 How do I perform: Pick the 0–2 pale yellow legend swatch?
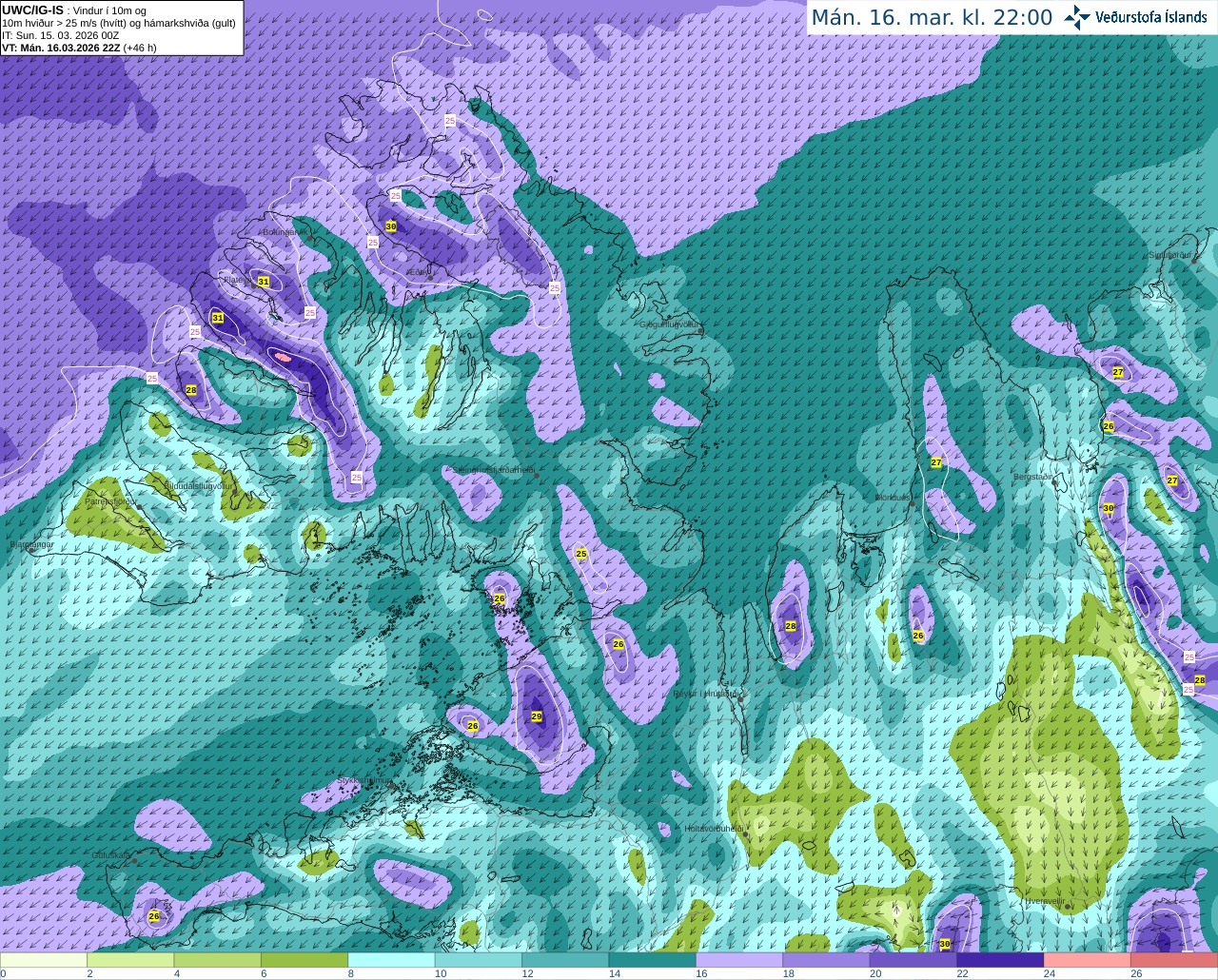point(44,960)
